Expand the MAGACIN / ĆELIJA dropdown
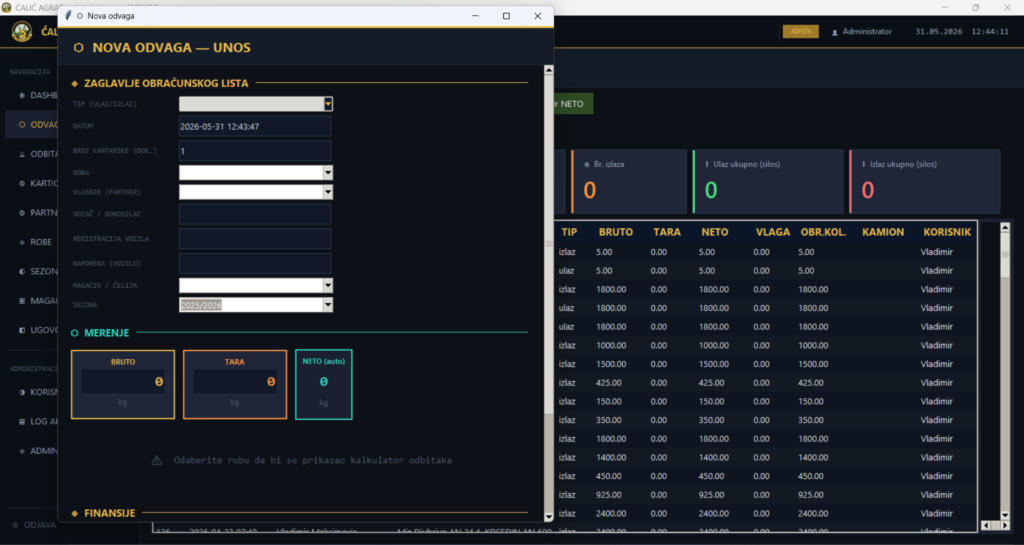Image resolution: width=1024 pixels, height=545 pixels. point(328,285)
